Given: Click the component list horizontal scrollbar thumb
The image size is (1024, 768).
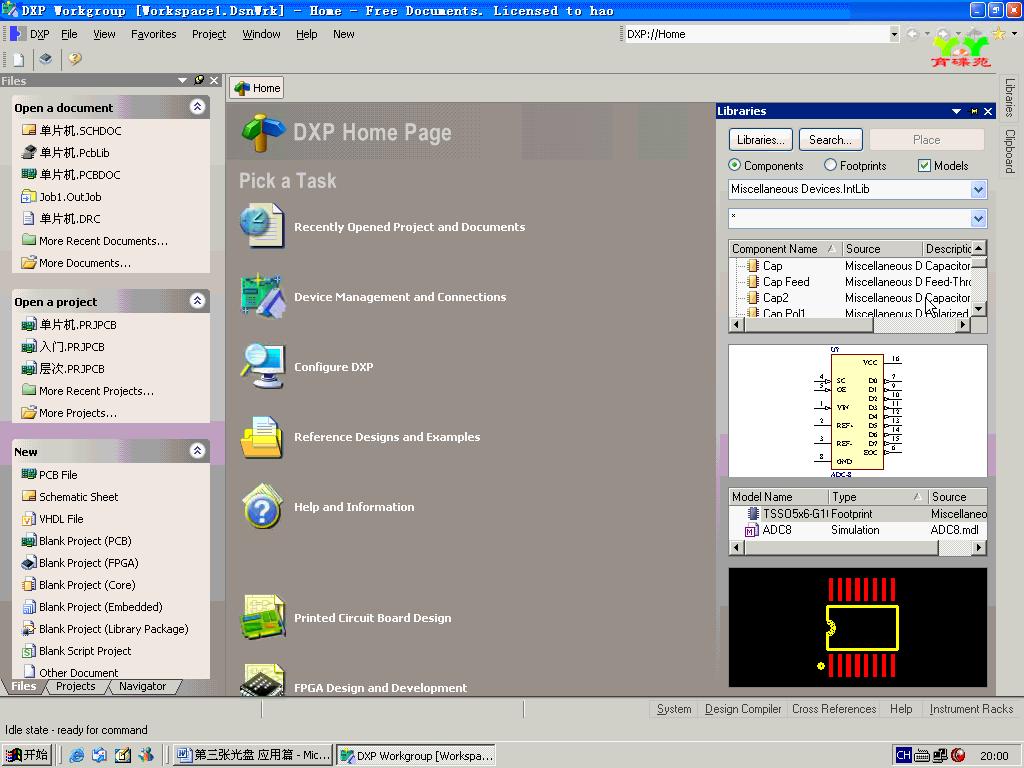Looking at the screenshot, I should pyautogui.click(x=809, y=325).
